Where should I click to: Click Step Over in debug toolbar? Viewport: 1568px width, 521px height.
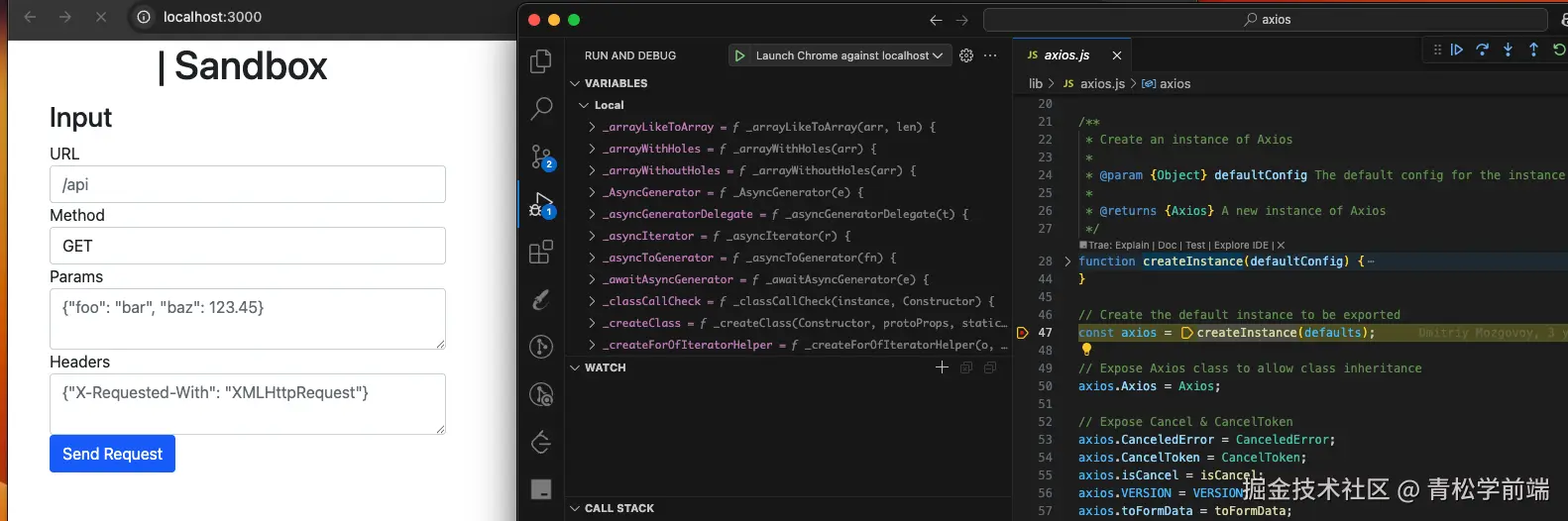1483,50
